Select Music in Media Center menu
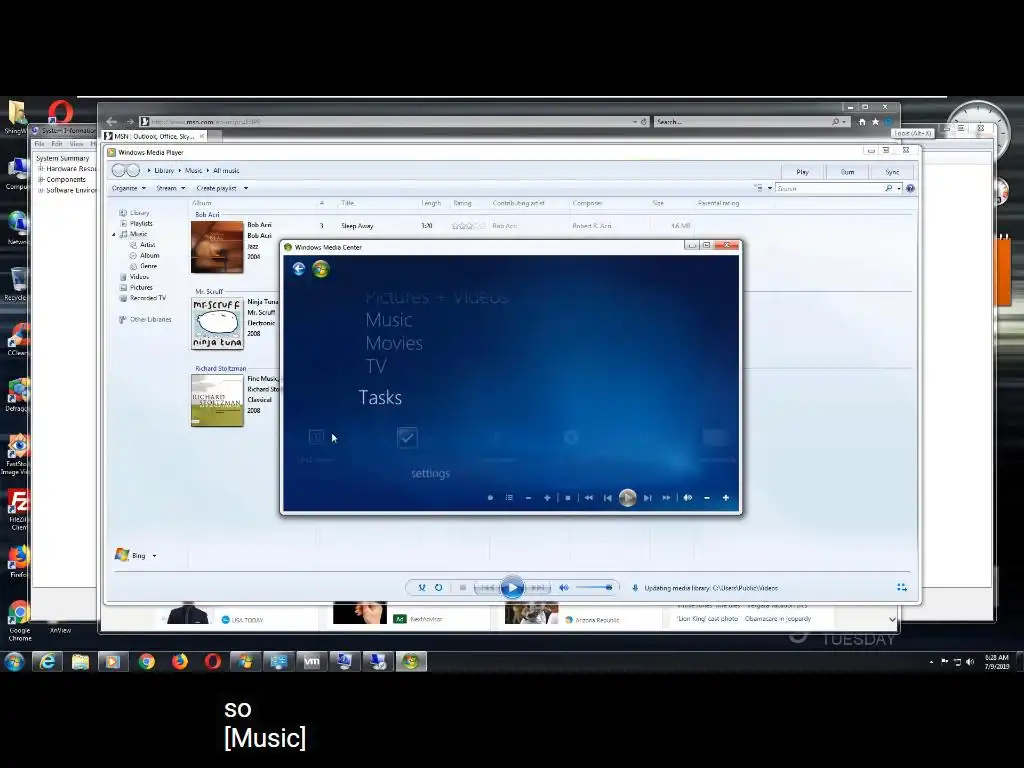 [x=389, y=320]
